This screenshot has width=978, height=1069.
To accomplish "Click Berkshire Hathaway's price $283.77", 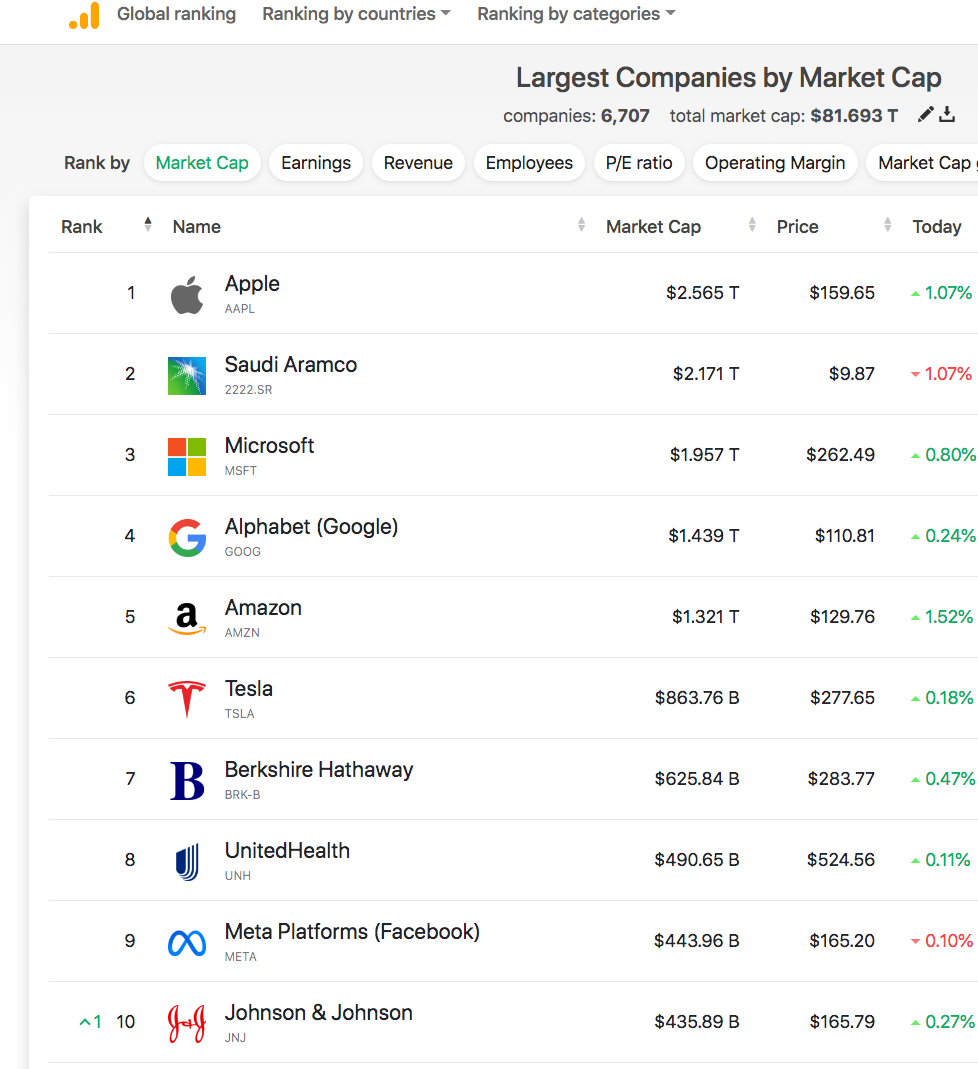I will pos(841,779).
